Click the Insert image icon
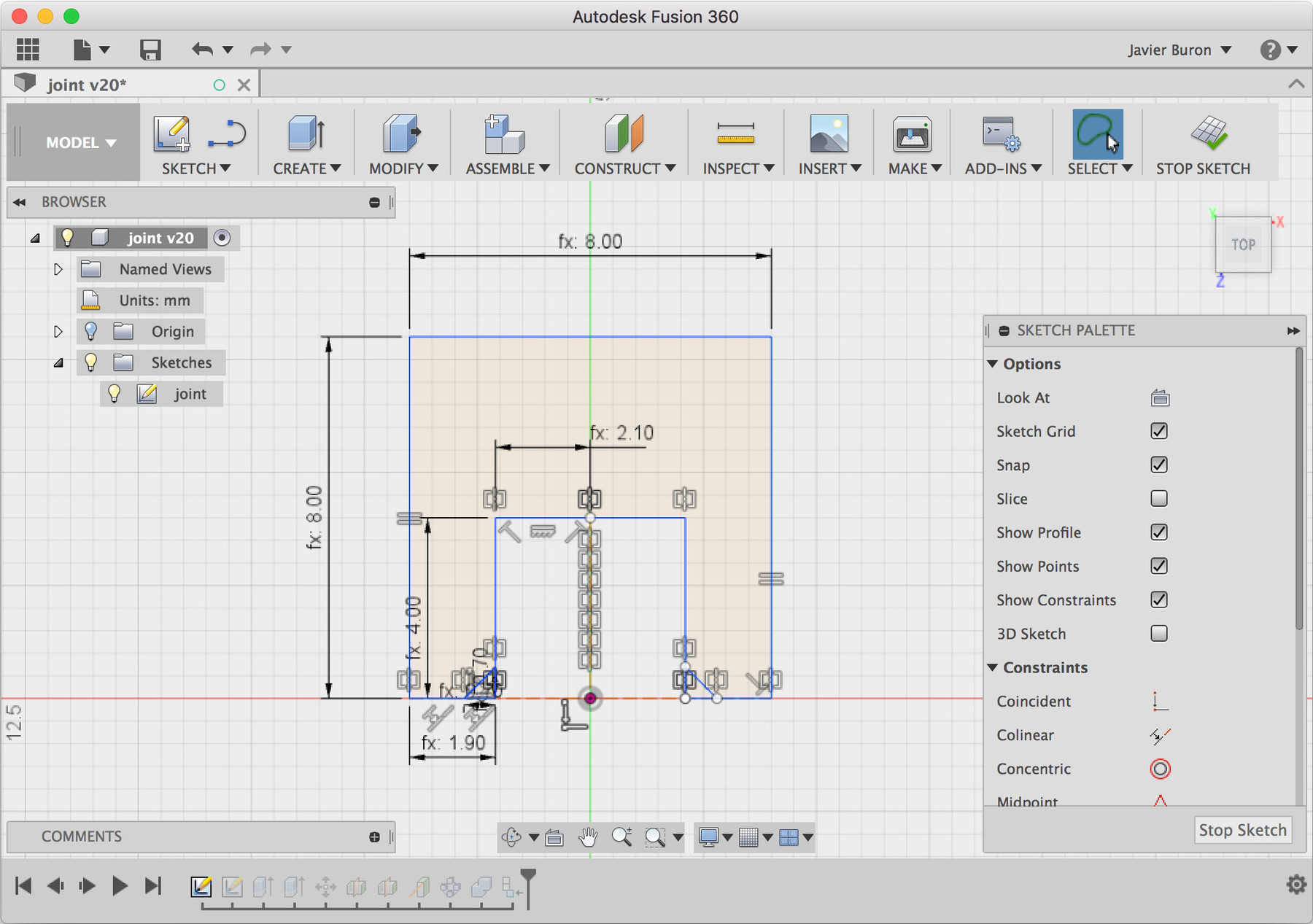 [x=829, y=133]
